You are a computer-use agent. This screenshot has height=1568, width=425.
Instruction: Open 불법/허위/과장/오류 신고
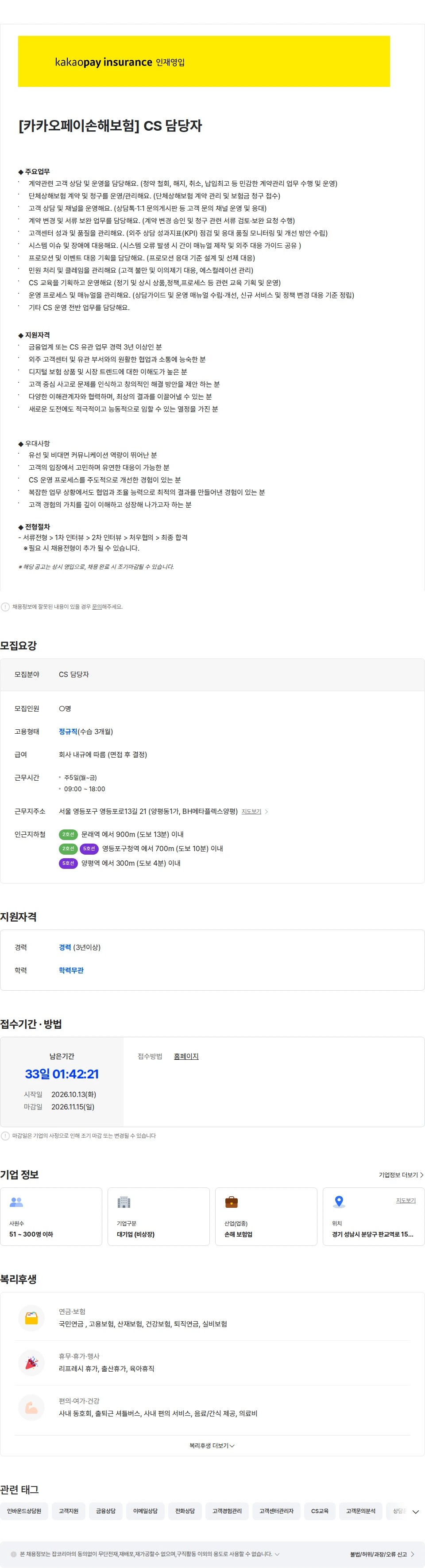(382, 1554)
